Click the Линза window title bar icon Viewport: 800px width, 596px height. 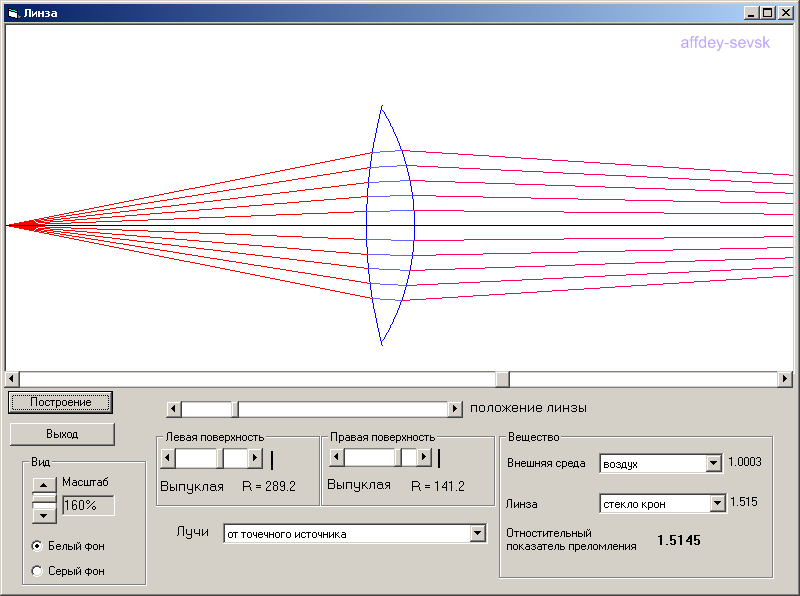[12, 13]
